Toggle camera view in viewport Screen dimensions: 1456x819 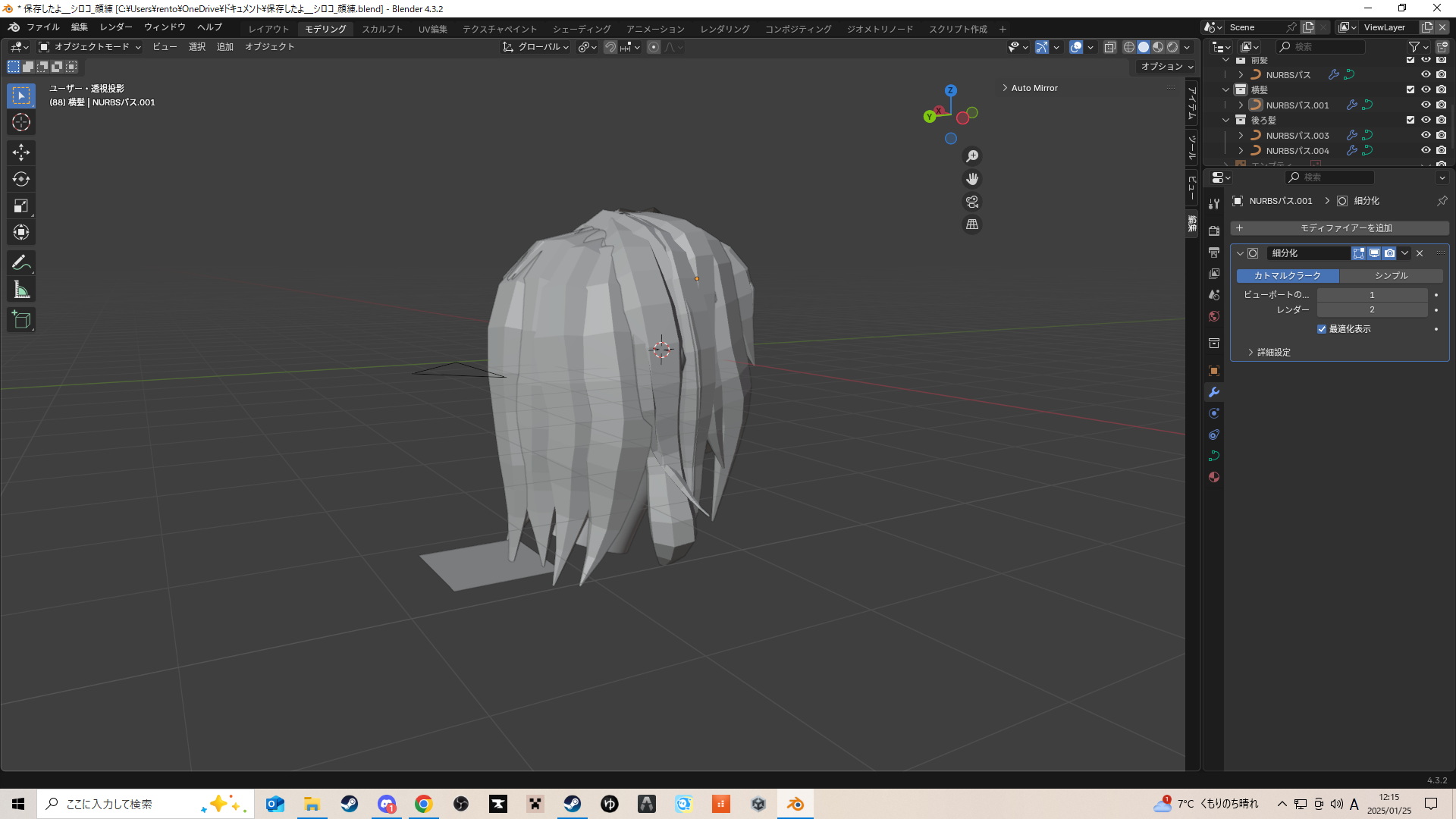[x=971, y=202]
